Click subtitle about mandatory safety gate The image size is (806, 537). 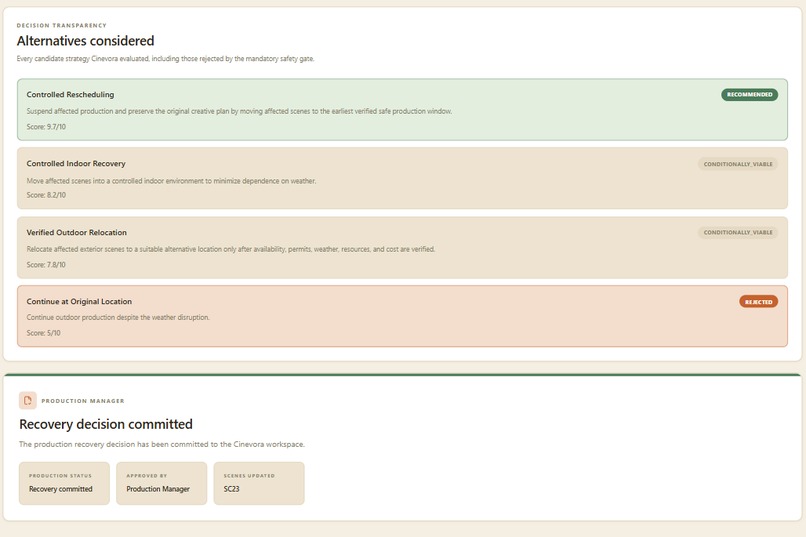tap(166, 59)
